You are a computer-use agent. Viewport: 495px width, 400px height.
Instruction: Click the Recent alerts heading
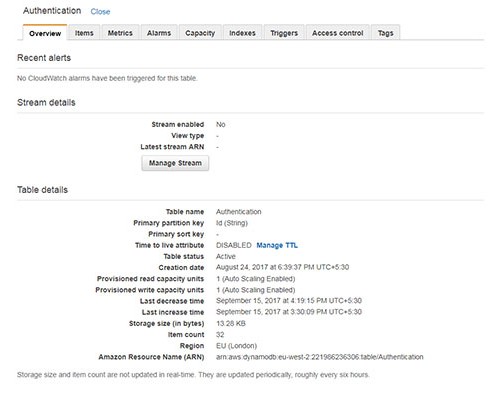[44, 58]
